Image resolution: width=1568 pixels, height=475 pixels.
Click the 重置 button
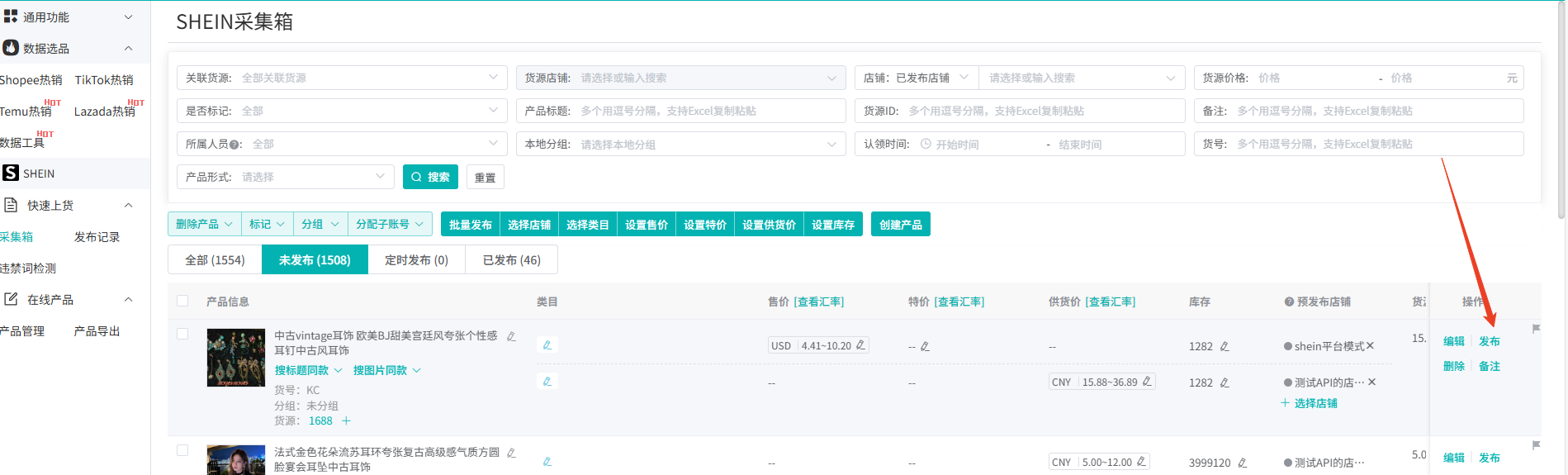486,177
